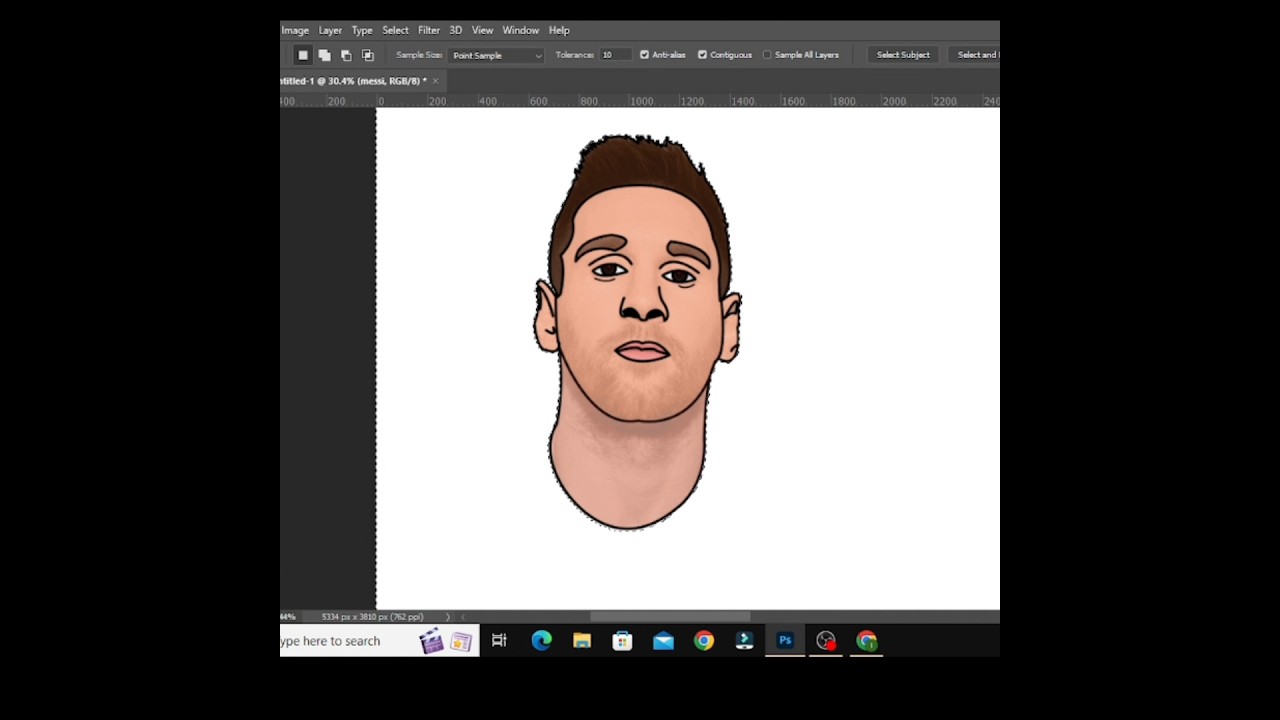This screenshot has height=720, width=1280.
Task: Expand the status bar info arrow
Action: [x=447, y=617]
